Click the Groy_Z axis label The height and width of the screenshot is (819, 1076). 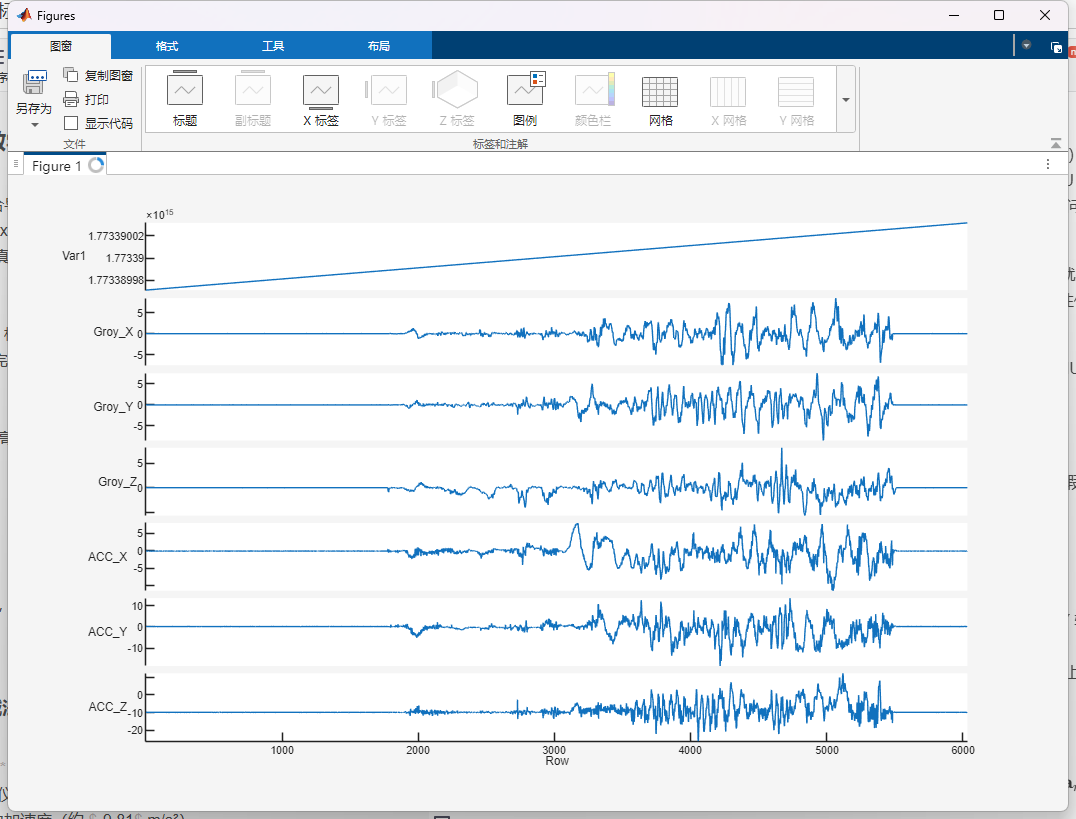(x=117, y=481)
